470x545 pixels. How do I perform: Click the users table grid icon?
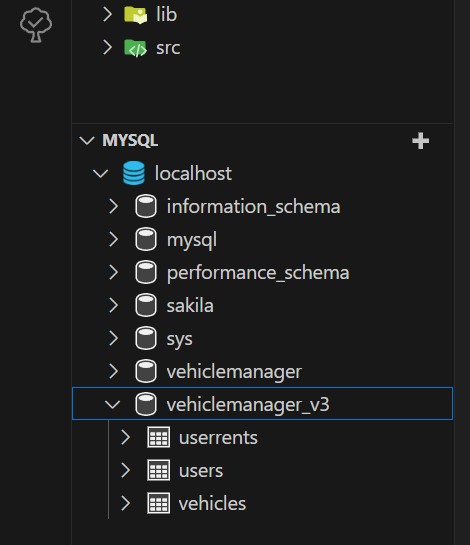coord(159,470)
